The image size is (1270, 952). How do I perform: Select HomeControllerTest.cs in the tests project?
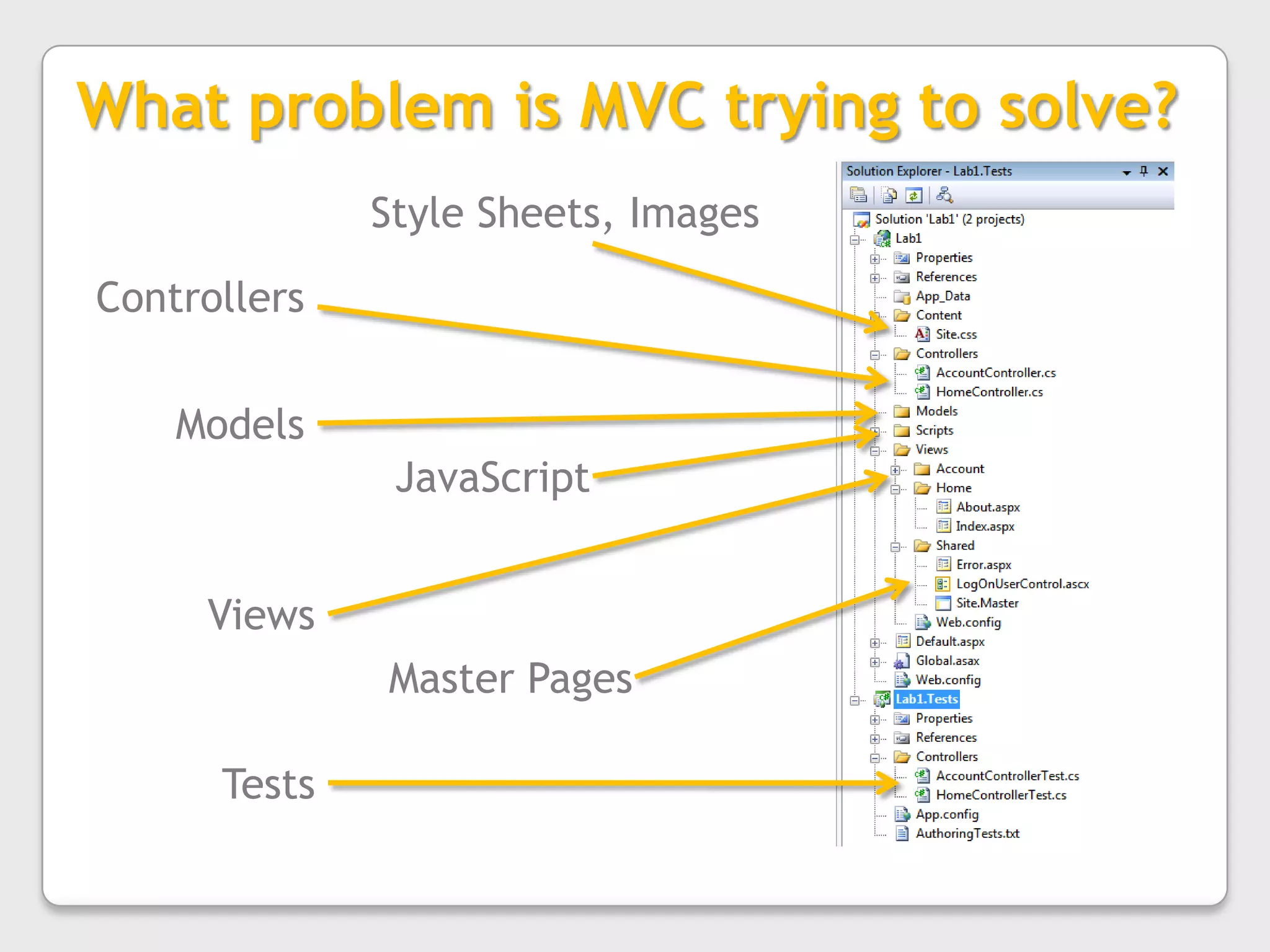coord(1001,795)
